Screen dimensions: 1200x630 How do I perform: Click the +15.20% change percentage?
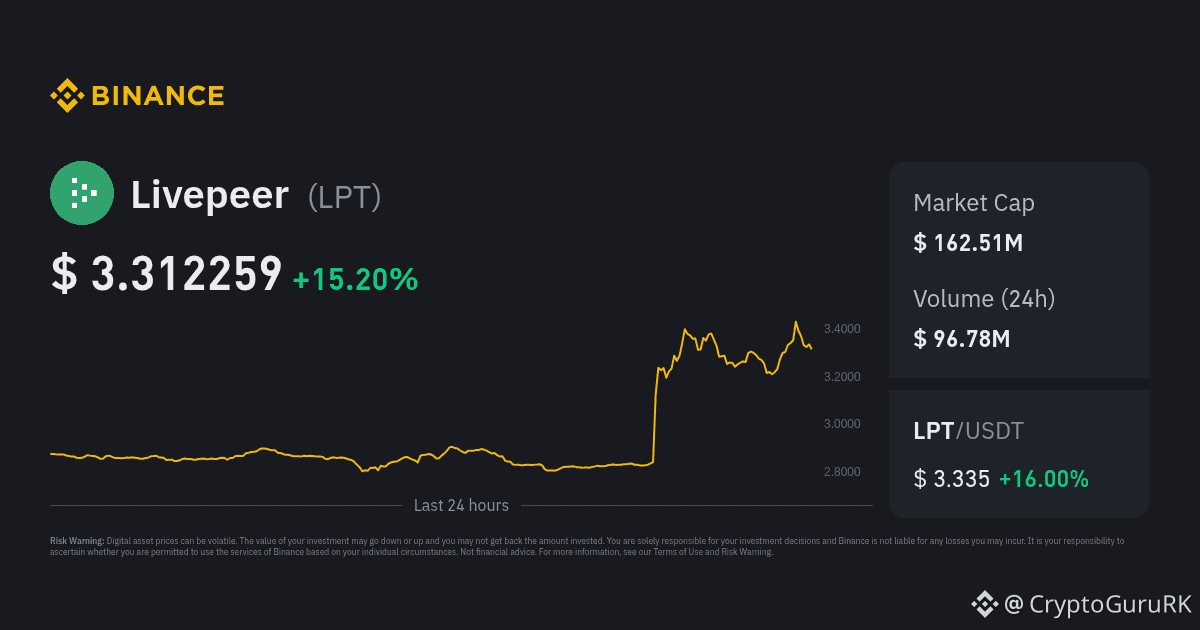tap(355, 280)
